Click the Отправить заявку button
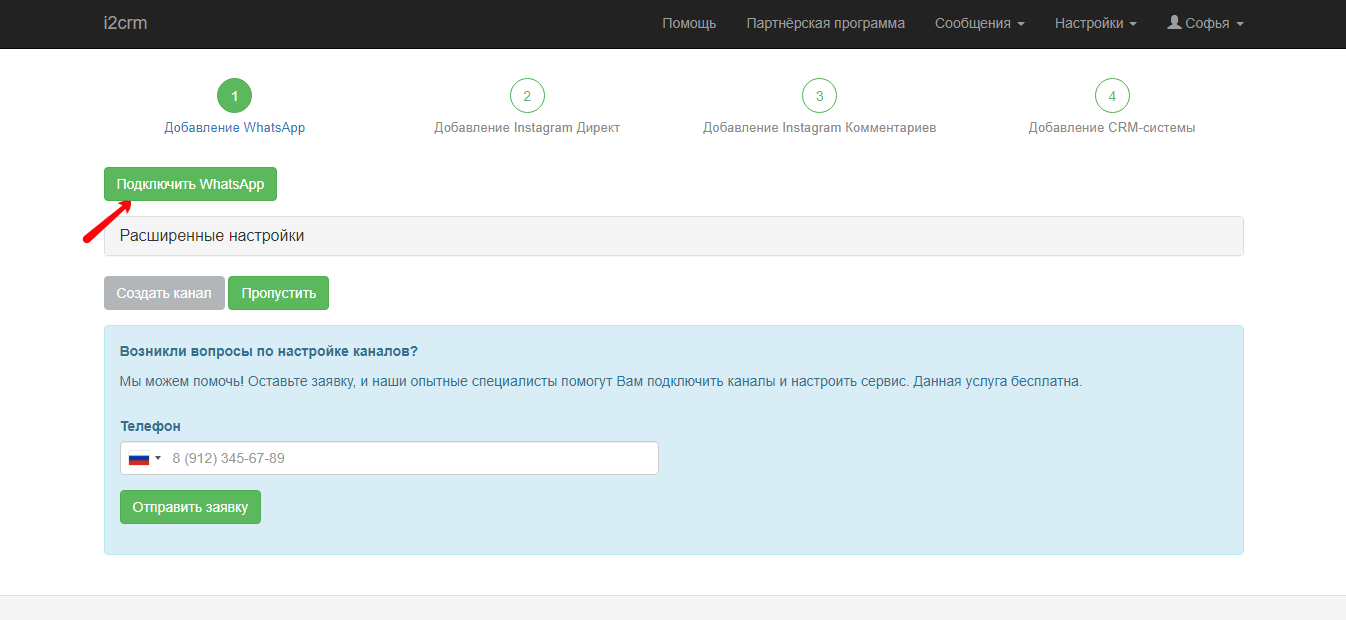This screenshot has width=1346, height=620. tap(190, 507)
